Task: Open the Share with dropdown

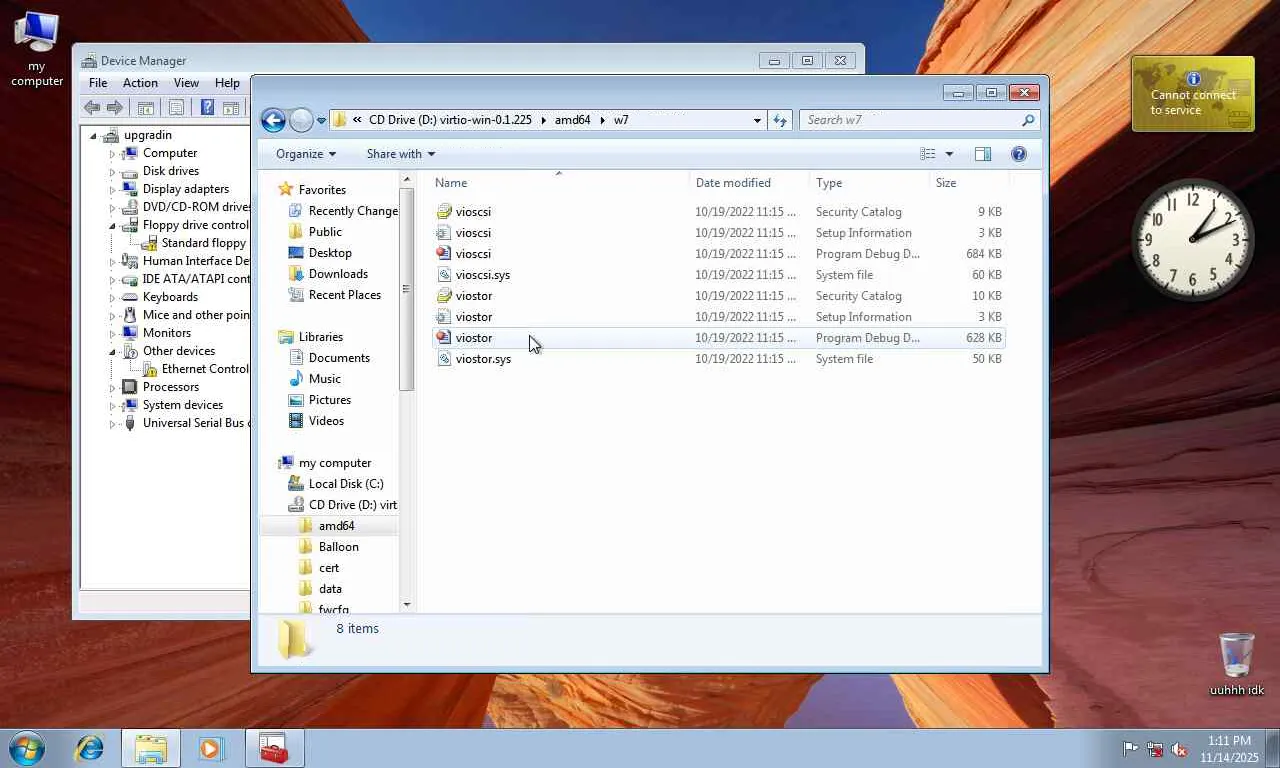Action: point(401,154)
